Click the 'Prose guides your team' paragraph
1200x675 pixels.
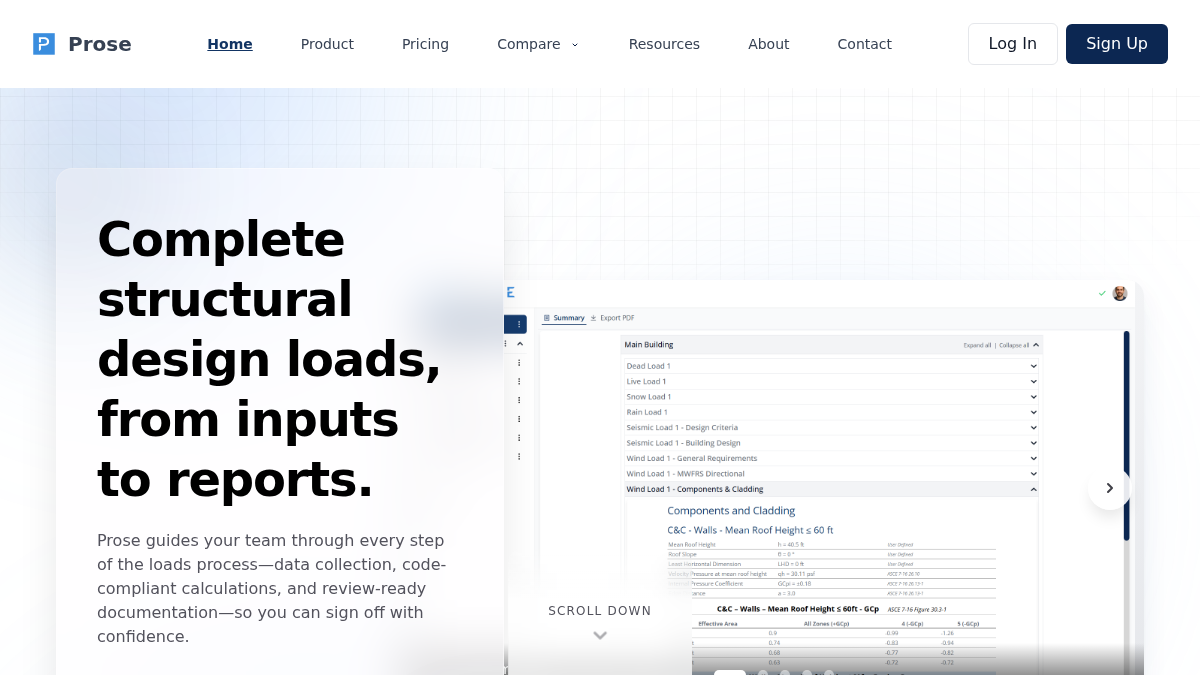tap(272, 588)
